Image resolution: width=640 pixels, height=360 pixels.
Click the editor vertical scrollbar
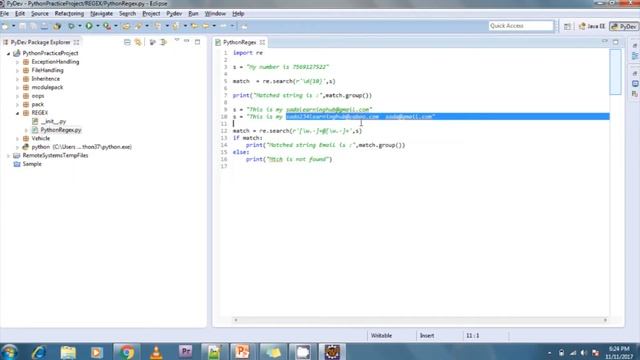coord(616,71)
